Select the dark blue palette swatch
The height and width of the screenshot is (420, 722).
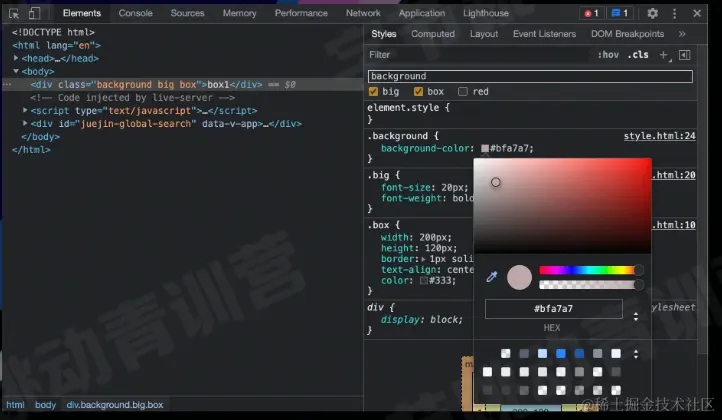pos(579,354)
